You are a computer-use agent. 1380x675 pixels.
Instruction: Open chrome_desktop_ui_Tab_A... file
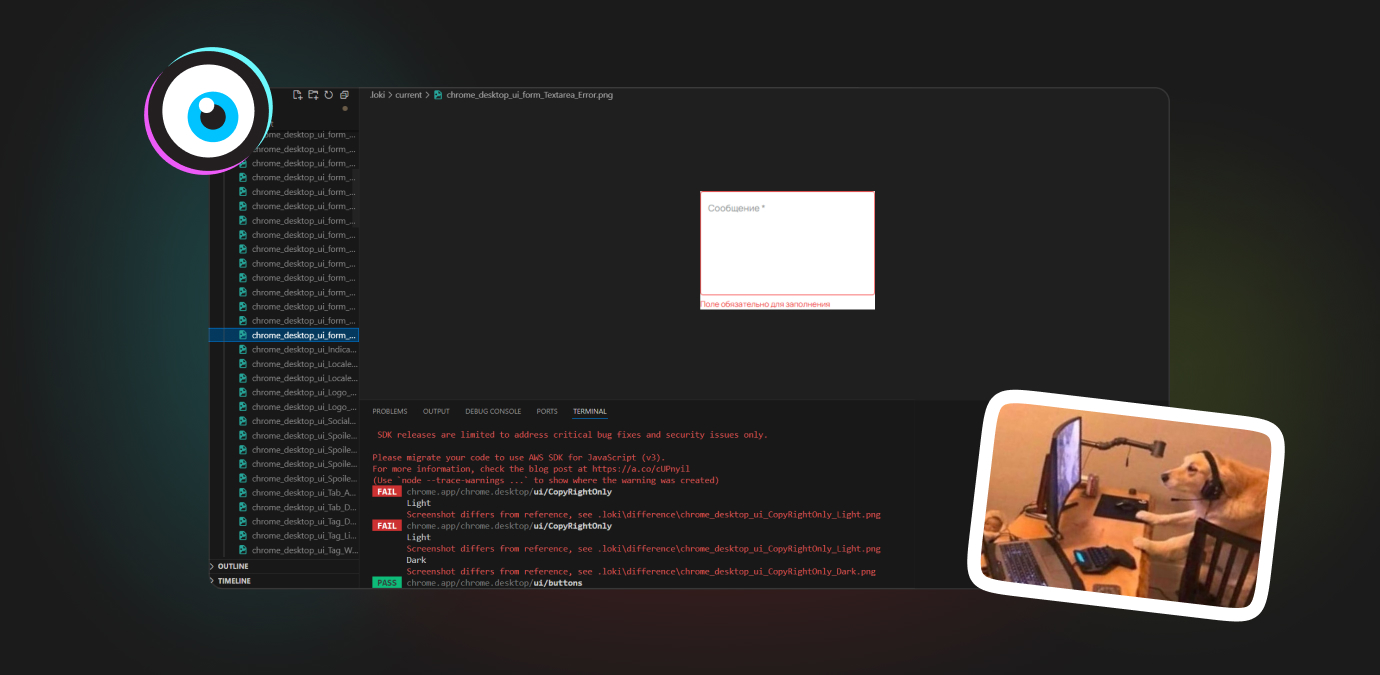click(303, 493)
